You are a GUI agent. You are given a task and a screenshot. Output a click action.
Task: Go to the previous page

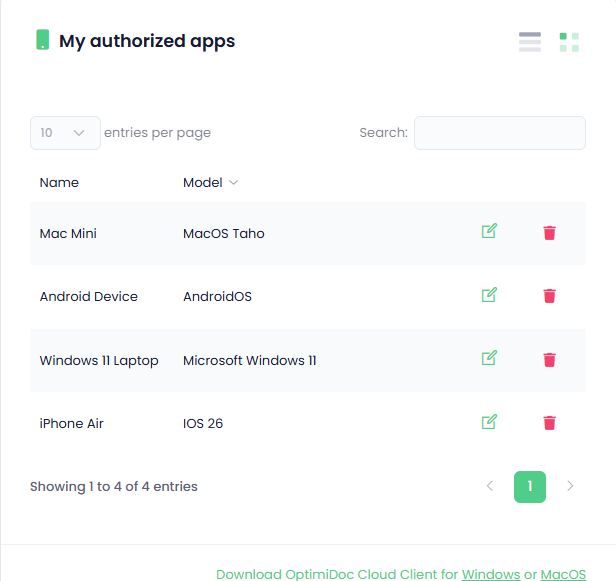490,487
